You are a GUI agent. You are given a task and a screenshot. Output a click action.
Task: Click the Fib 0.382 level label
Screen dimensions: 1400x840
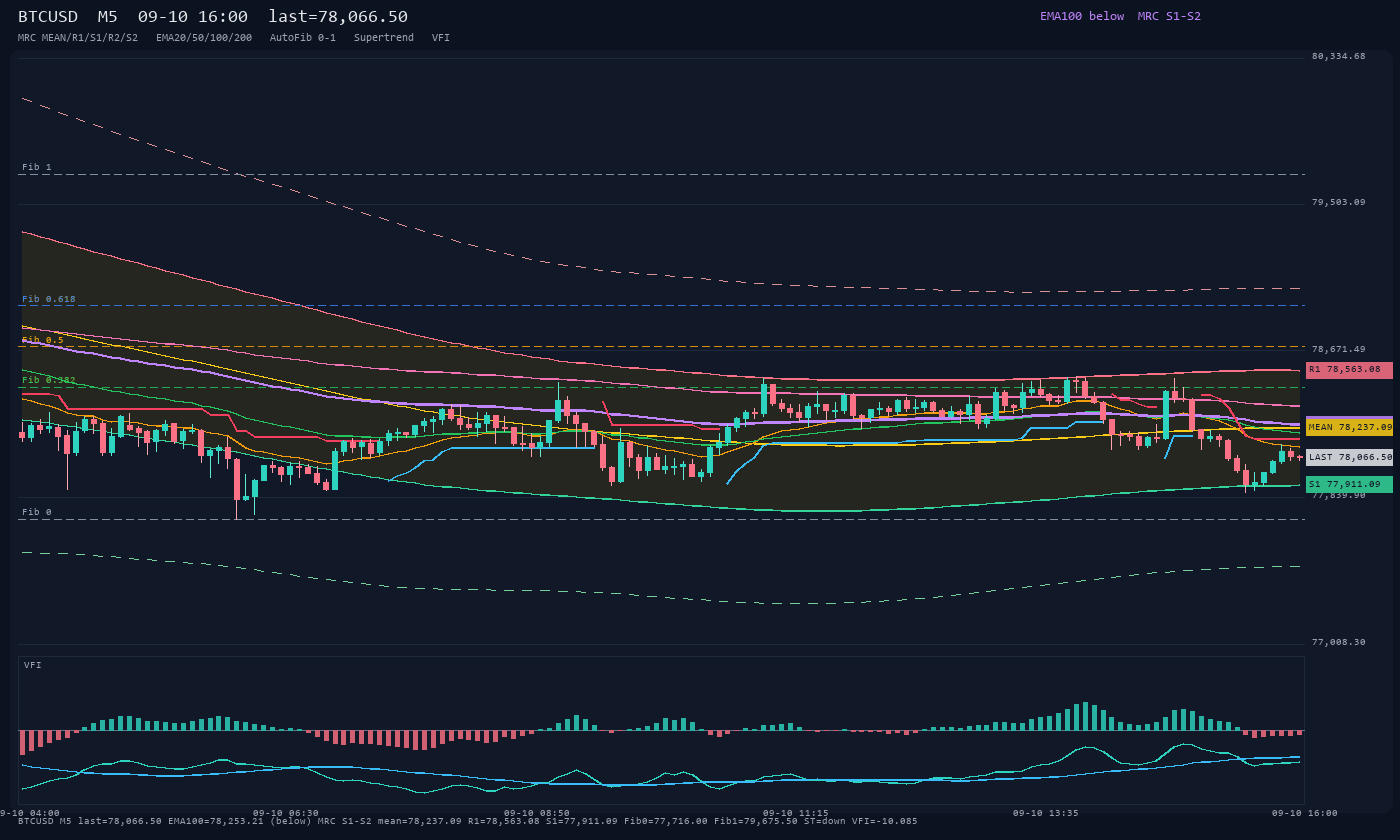point(49,380)
